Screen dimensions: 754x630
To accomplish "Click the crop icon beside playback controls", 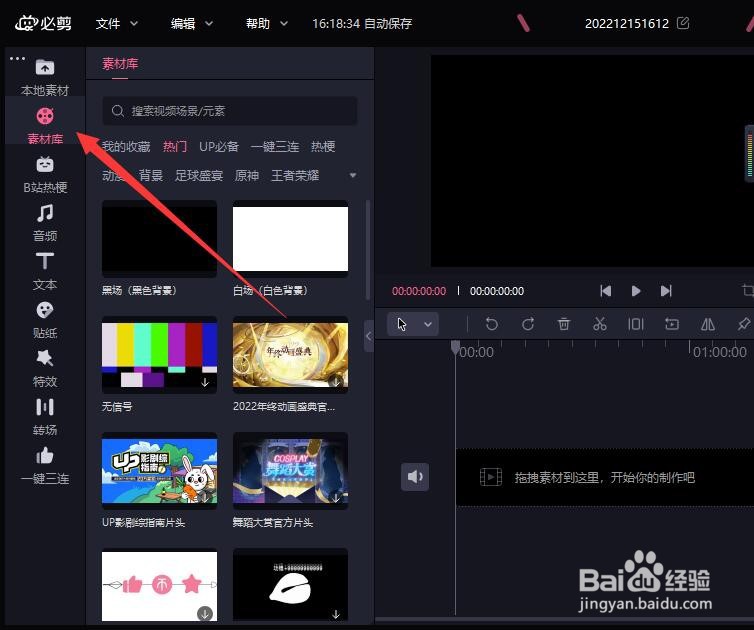I will coord(747,290).
